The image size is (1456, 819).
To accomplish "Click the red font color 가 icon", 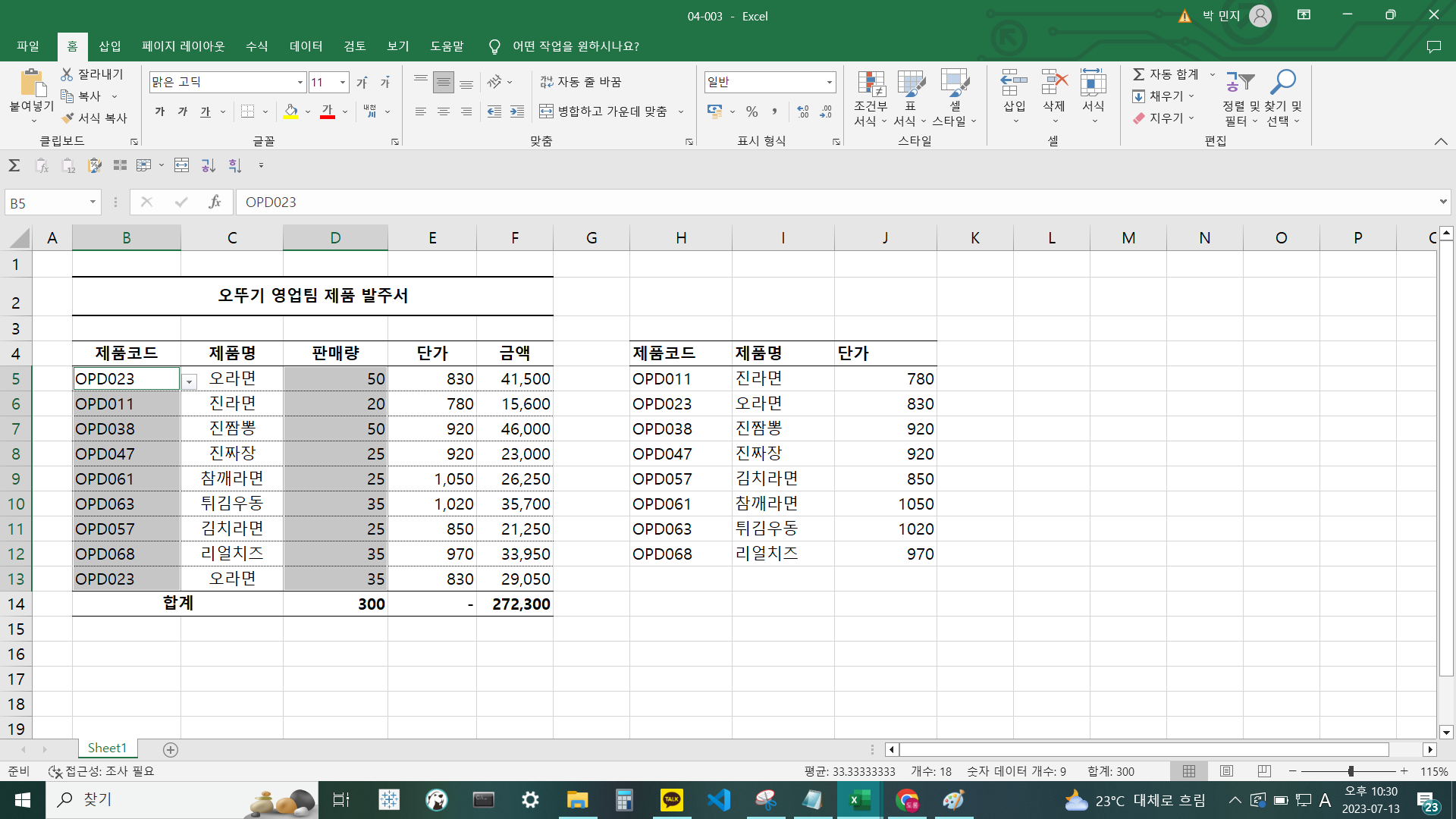I will tap(328, 111).
